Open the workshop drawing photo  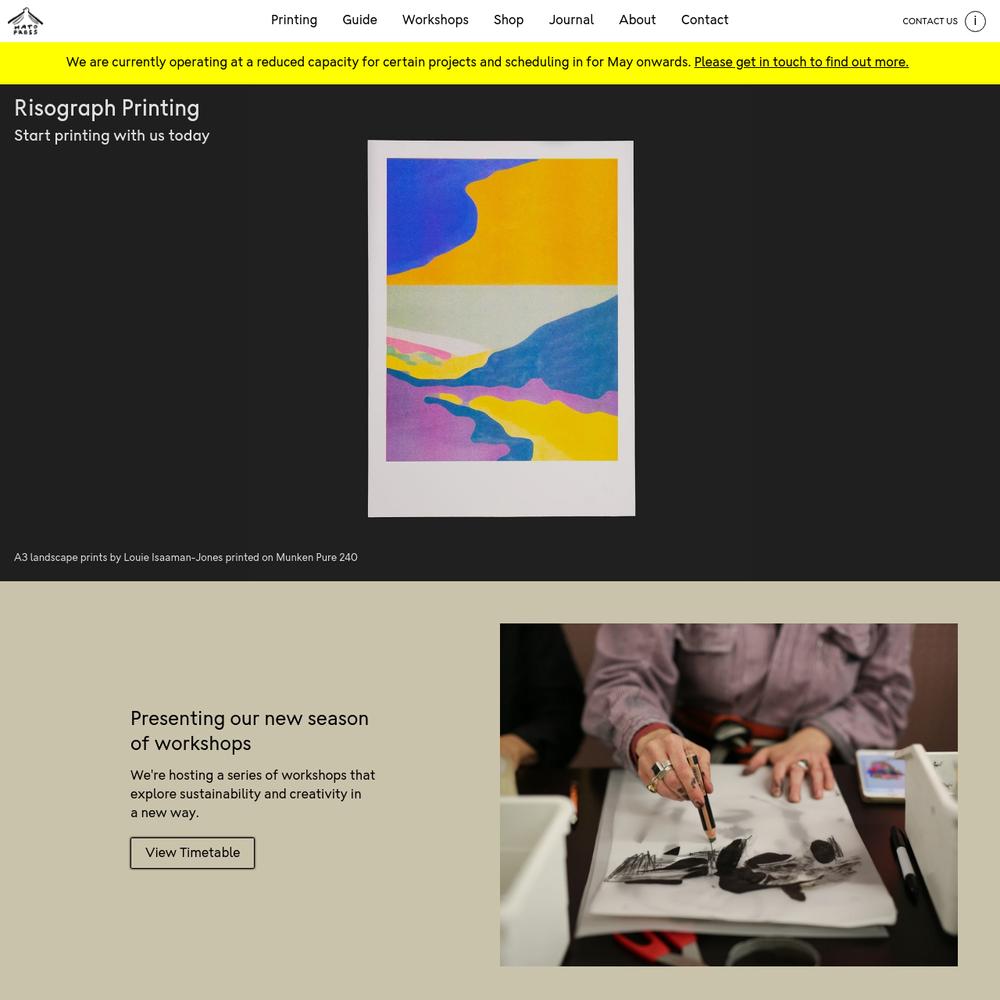click(x=728, y=794)
